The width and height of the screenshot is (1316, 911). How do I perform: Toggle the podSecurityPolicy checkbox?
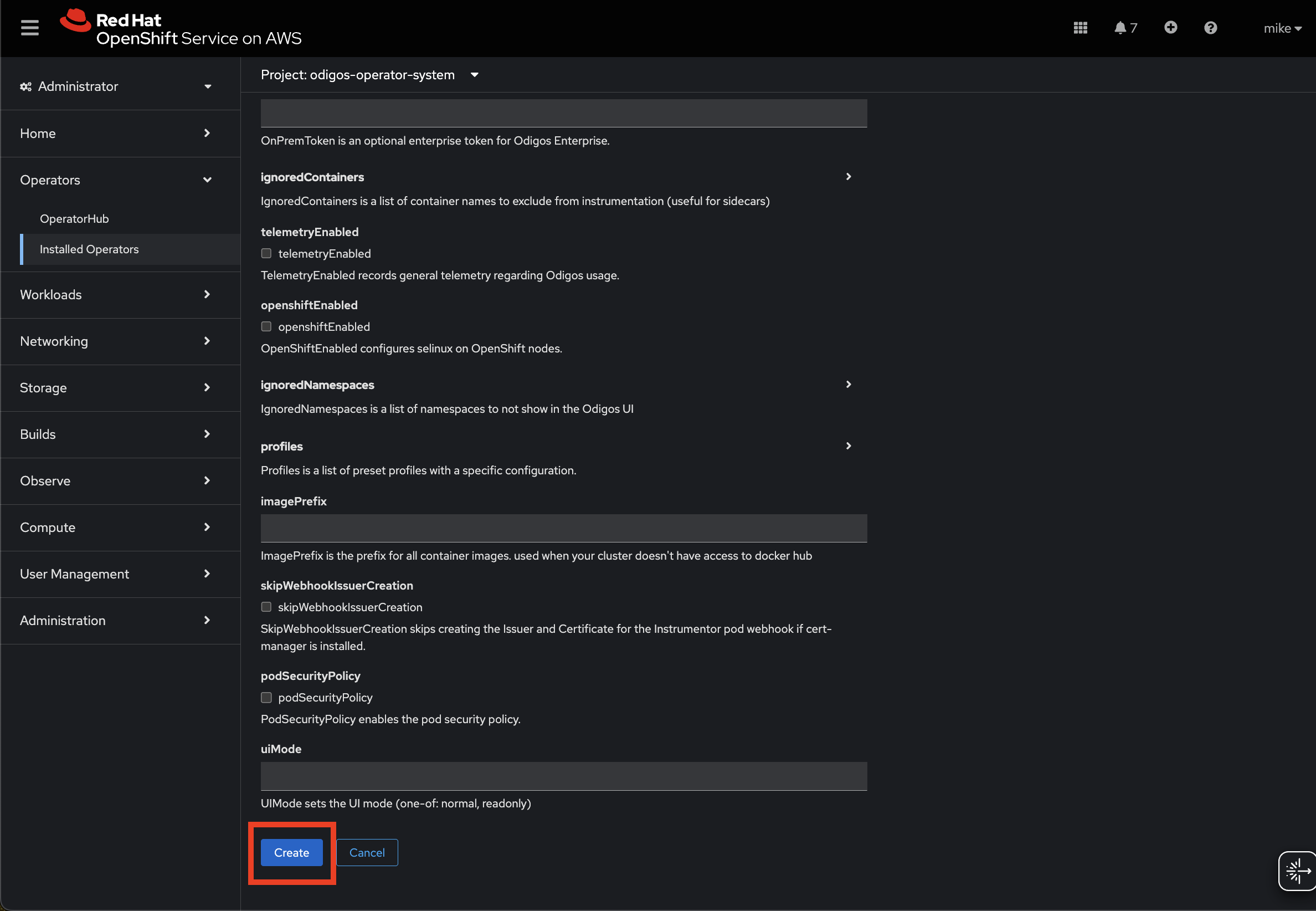(x=266, y=698)
